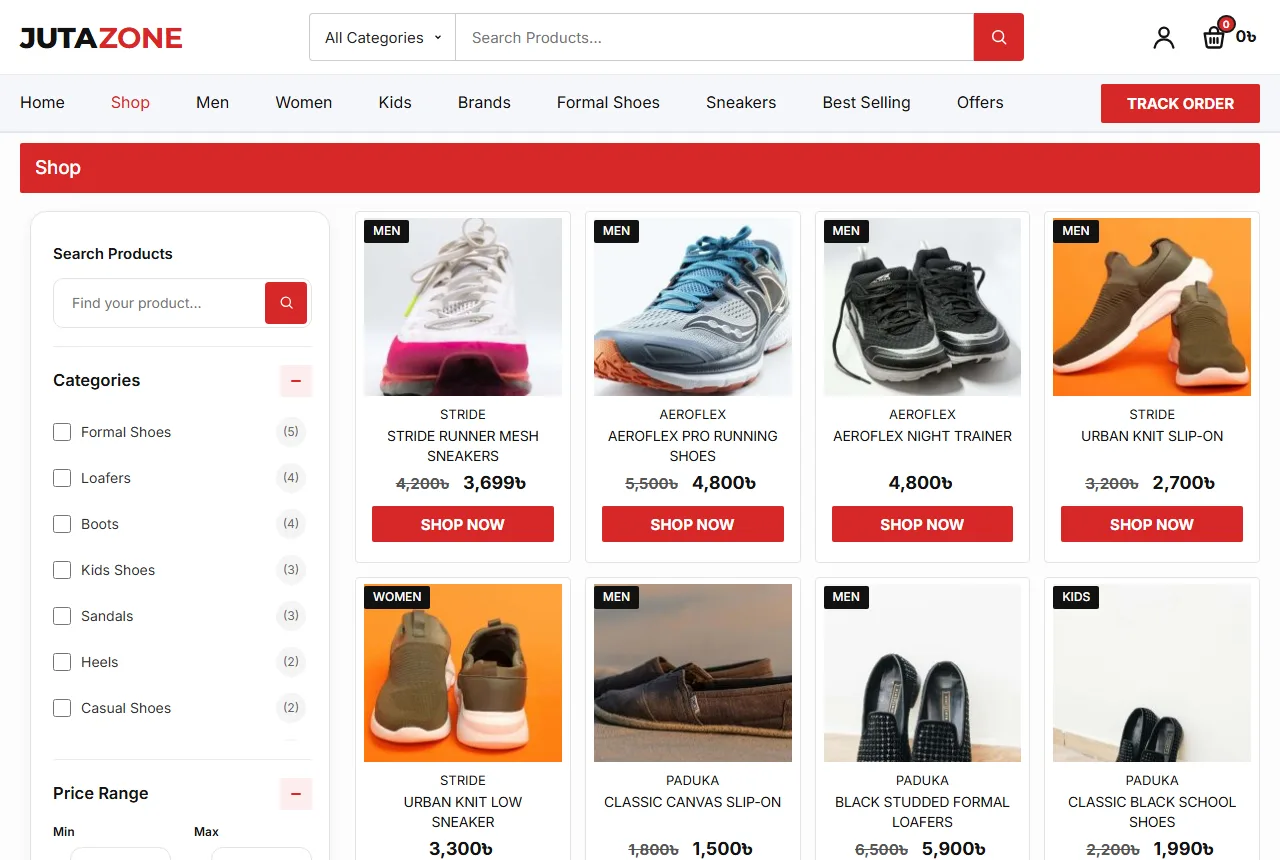Viewport: 1280px width, 860px height.
Task: Click Shop Now for Urban Knit Slip-On
Action: pyautogui.click(x=1152, y=524)
